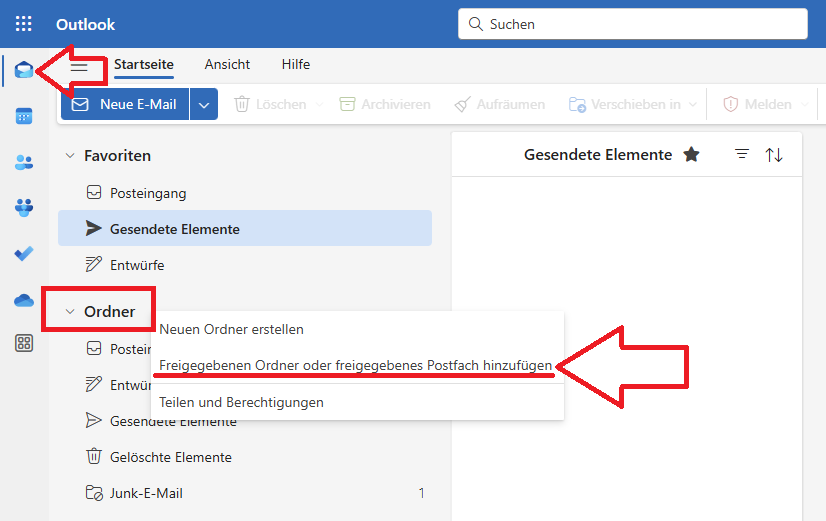Expand the Neue E-Mail dropdown arrow
Image resolution: width=826 pixels, height=521 pixels.
click(204, 104)
